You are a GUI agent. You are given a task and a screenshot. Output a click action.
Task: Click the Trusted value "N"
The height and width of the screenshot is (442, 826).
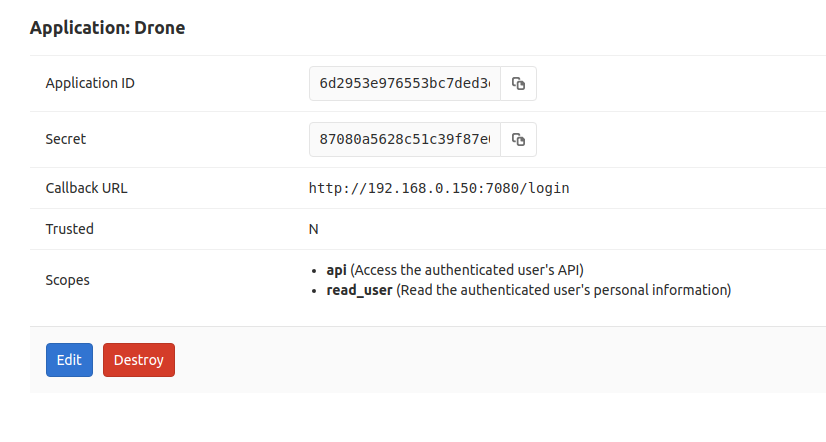(313, 229)
